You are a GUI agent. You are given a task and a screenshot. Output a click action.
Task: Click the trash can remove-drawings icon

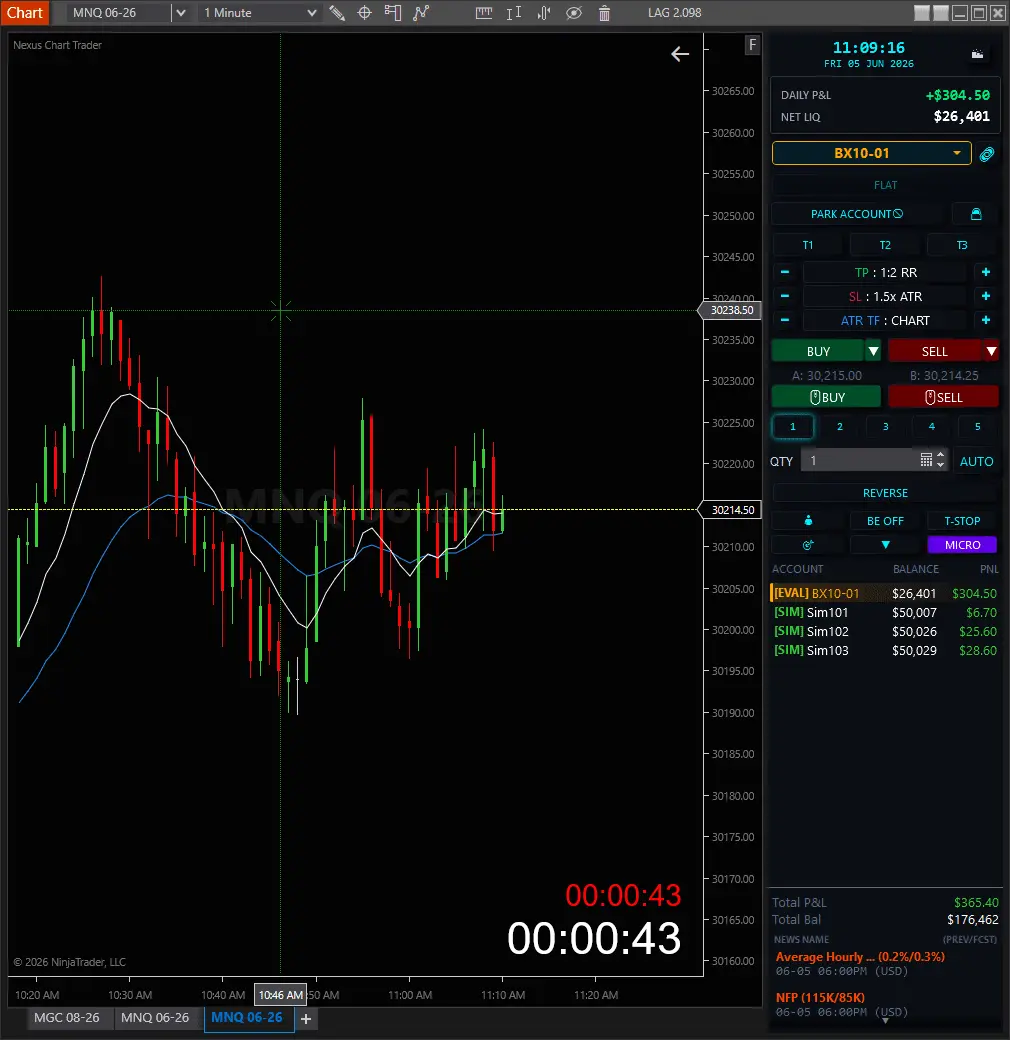(x=604, y=13)
